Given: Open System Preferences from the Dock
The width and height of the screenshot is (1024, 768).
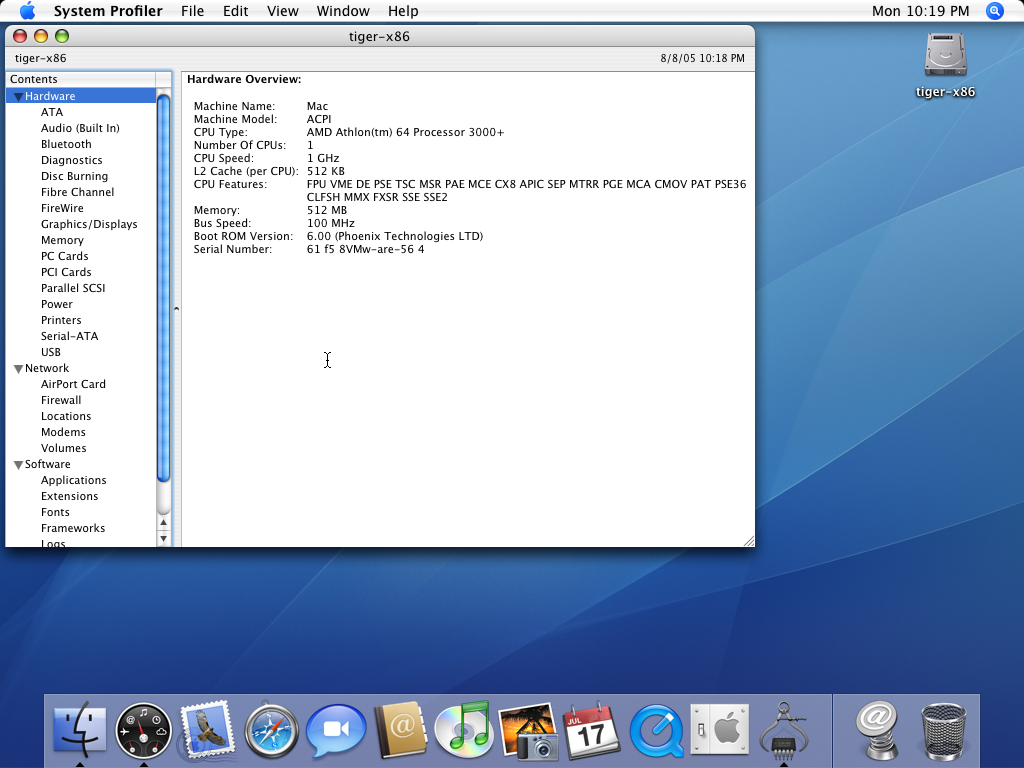Looking at the screenshot, I should point(720,729).
